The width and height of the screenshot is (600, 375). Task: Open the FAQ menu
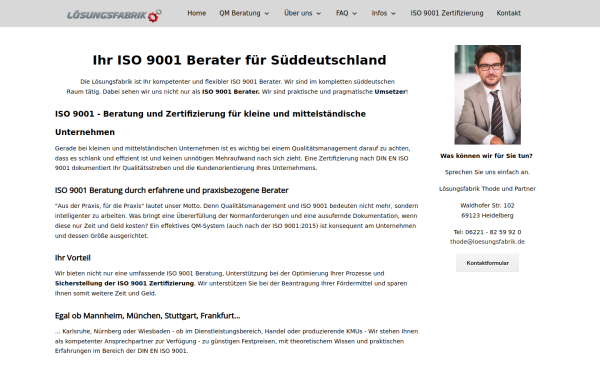coord(342,13)
